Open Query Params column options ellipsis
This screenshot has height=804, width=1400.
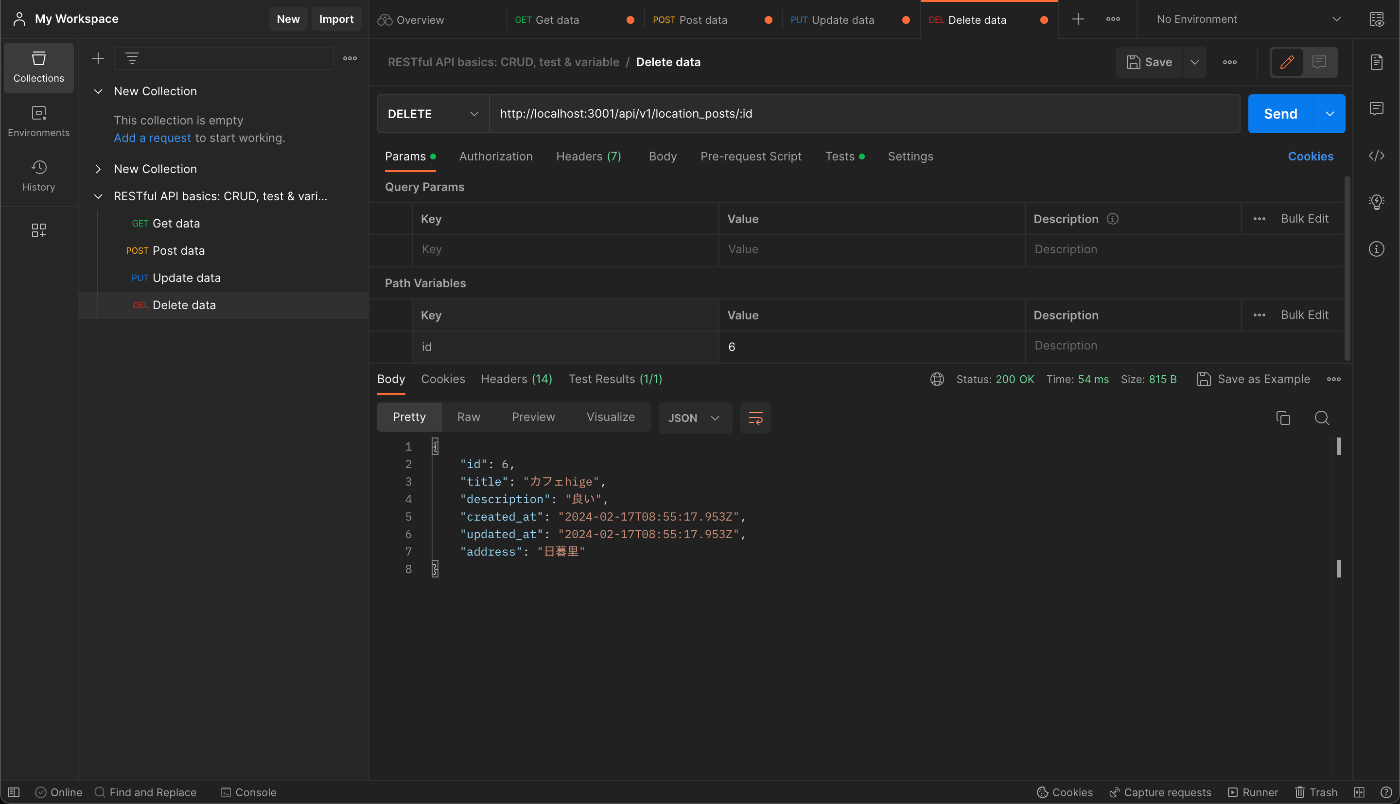1260,219
